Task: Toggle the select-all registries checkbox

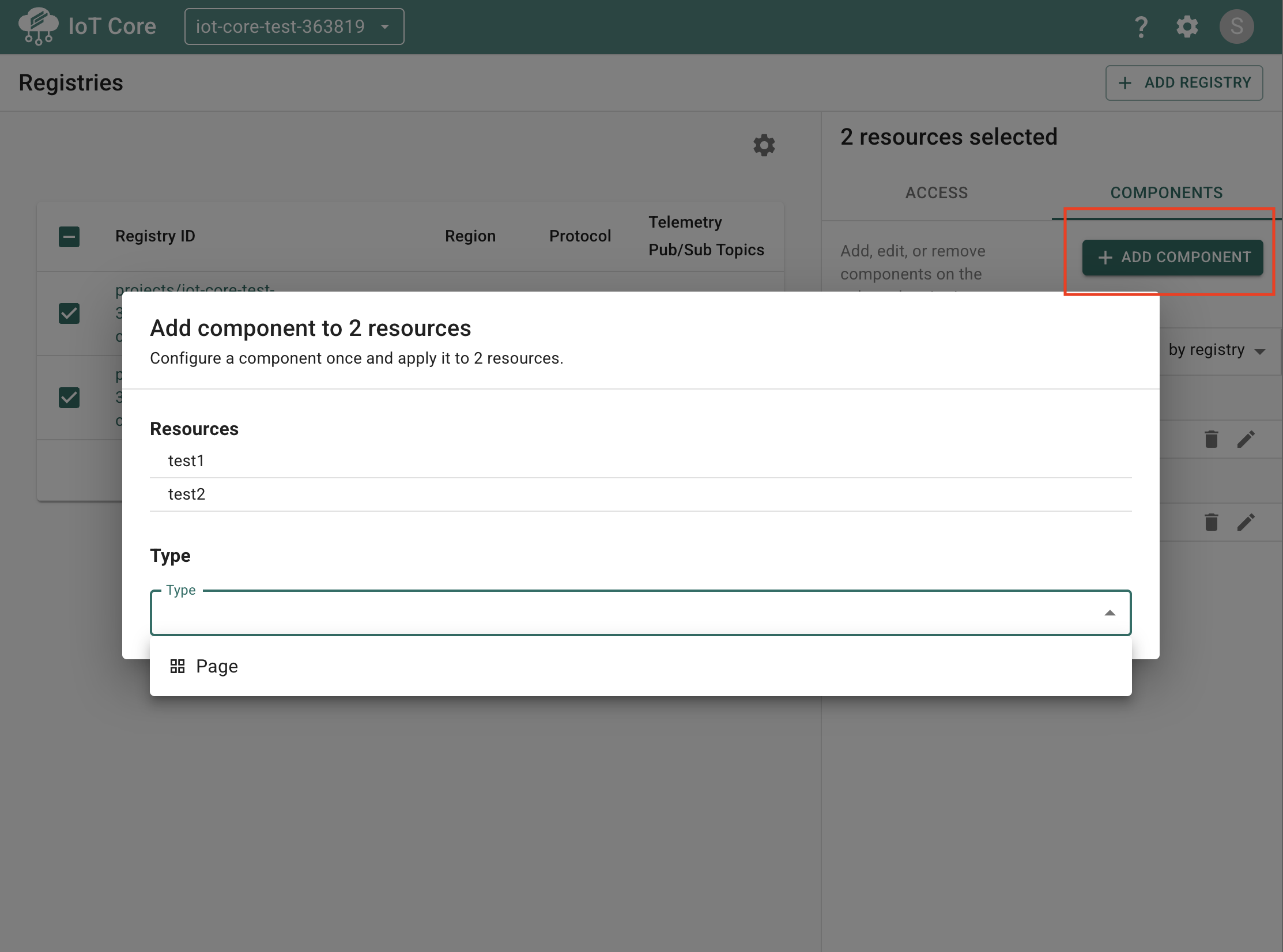Action: click(69, 236)
